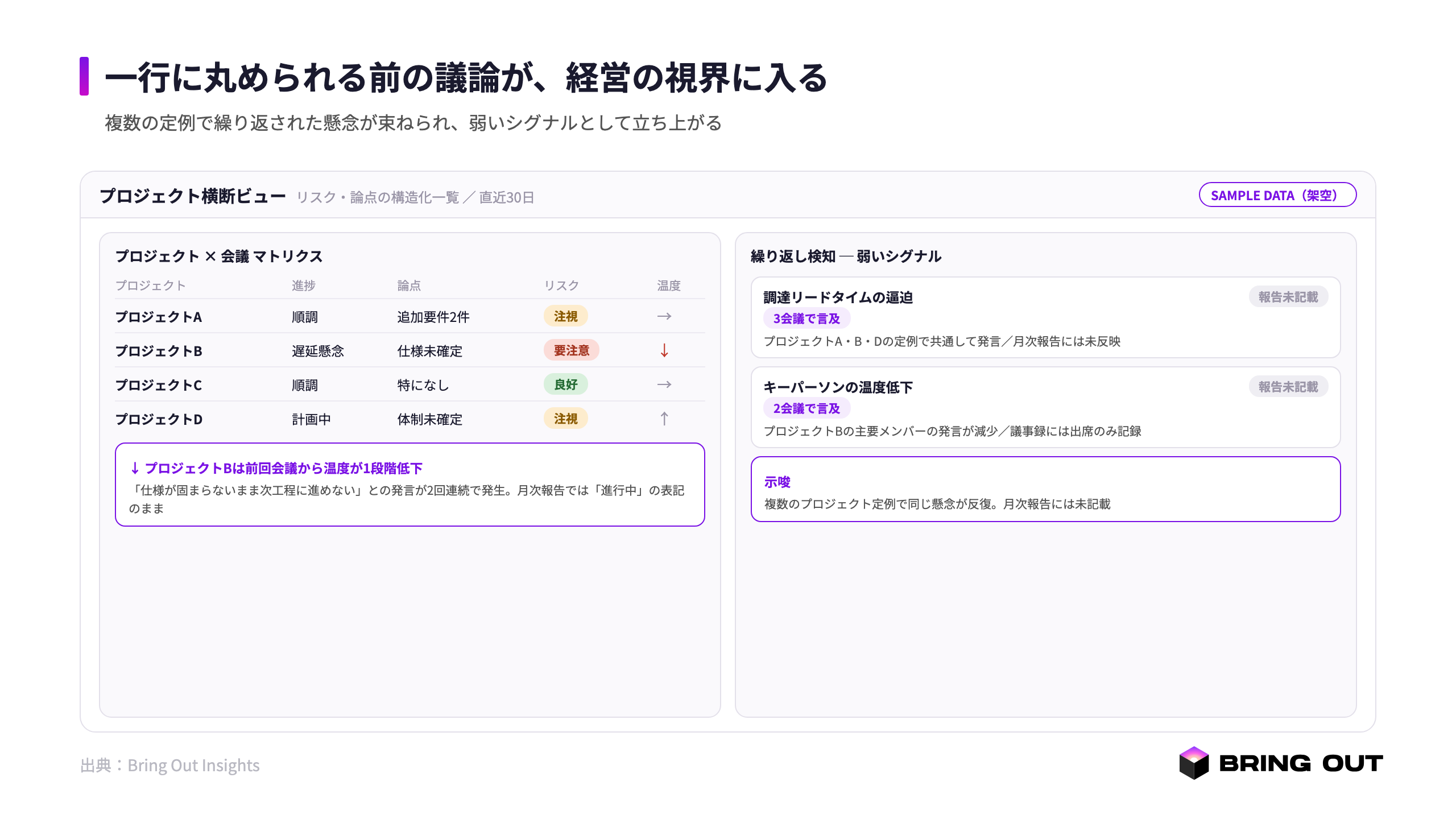1456x819 pixels.
Task: Click the 要注意 risk badge for プロジェクトB
Action: pos(571,350)
